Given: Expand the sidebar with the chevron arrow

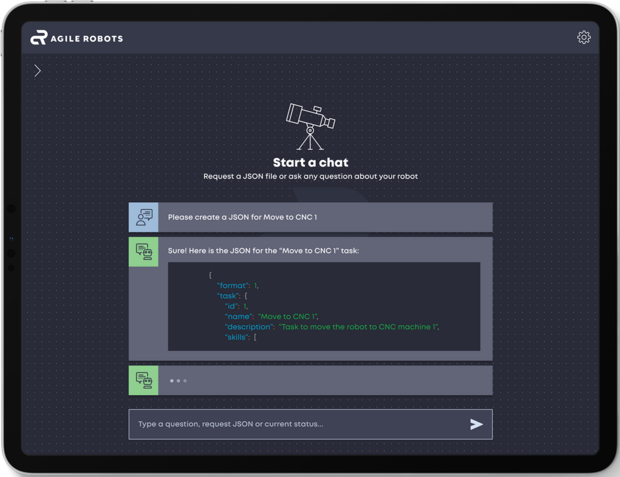Looking at the screenshot, I should tap(38, 71).
